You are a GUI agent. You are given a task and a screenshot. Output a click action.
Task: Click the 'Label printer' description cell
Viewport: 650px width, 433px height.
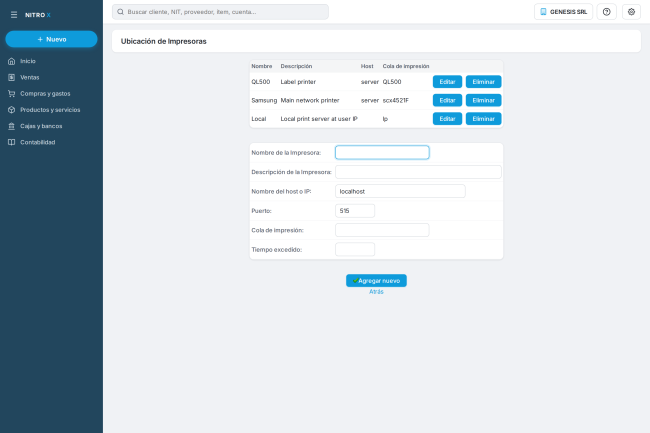click(298, 82)
